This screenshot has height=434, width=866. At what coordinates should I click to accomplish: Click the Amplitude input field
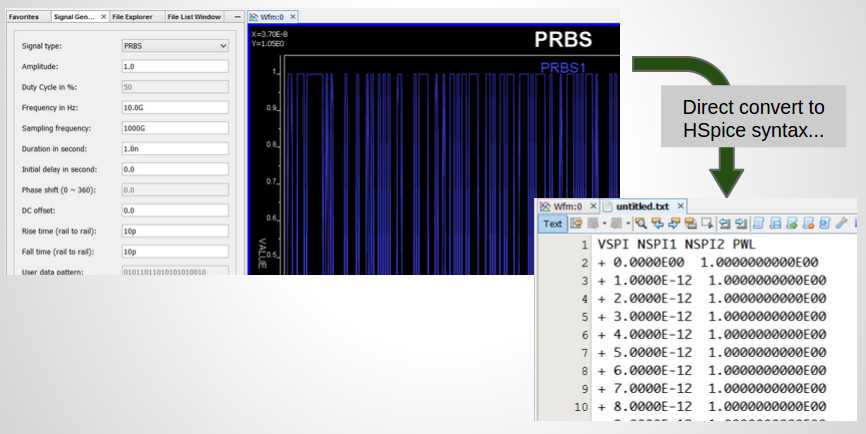175,66
